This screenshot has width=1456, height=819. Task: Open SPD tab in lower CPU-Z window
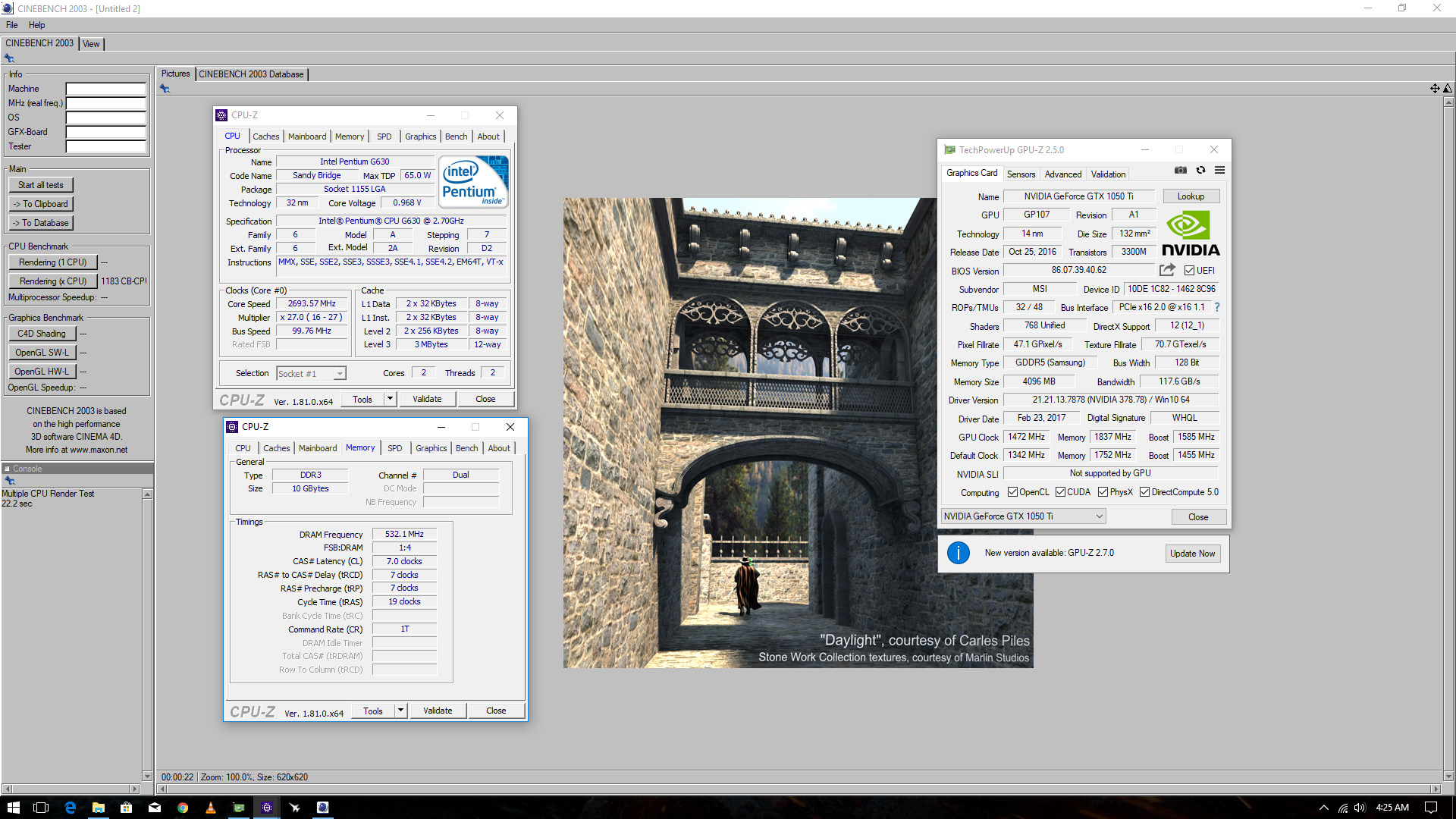(395, 448)
